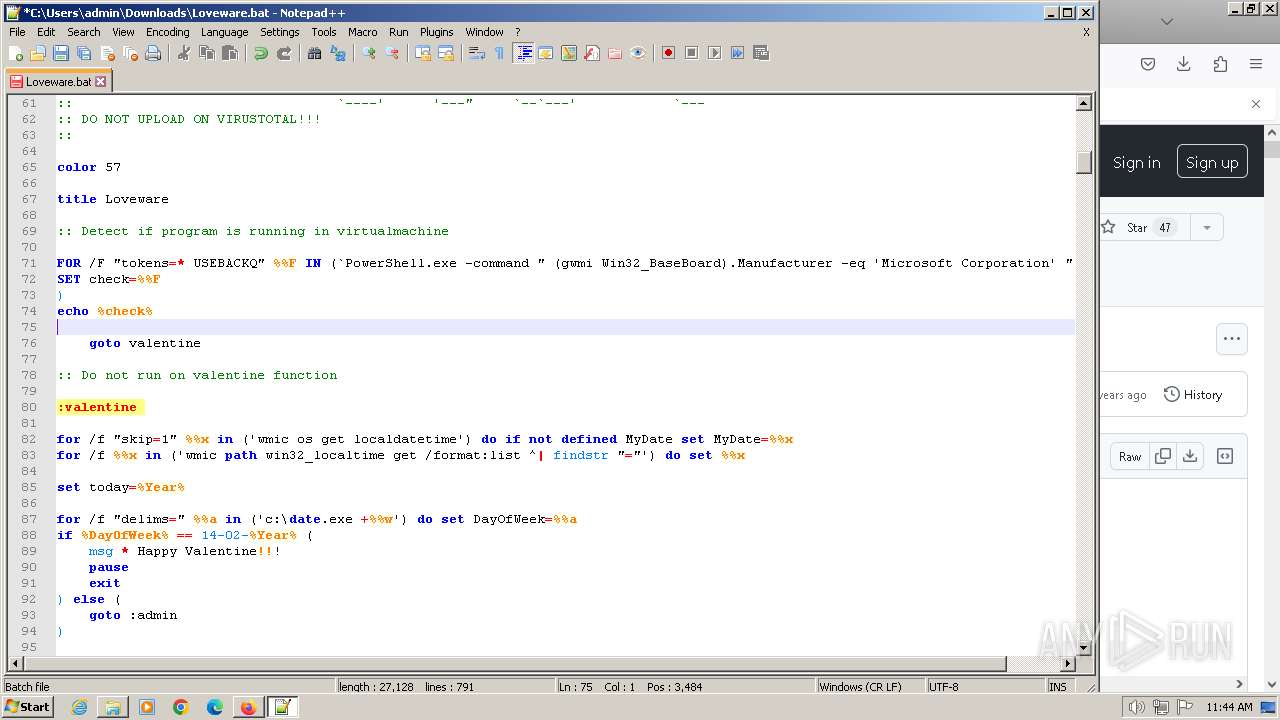Viewport: 1280px width, 720px height.
Task: Click the Replace toolbar icon
Action: click(x=338, y=53)
